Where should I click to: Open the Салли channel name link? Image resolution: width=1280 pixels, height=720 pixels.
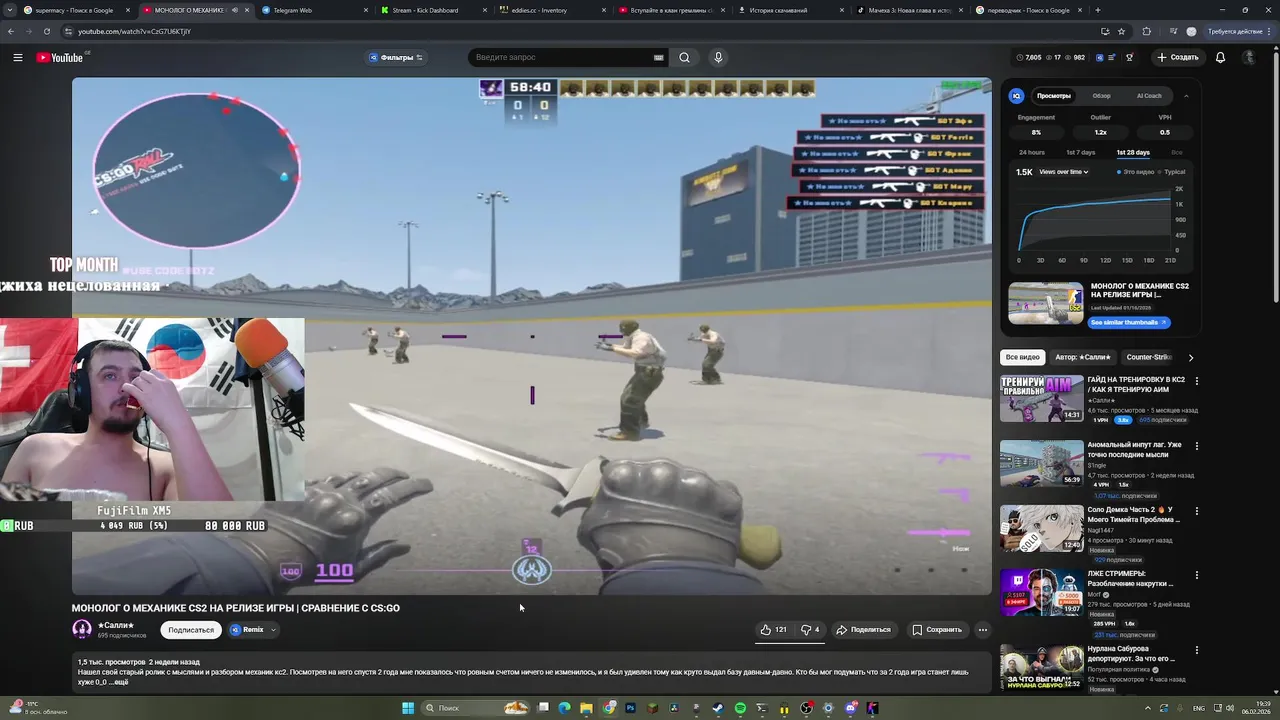(116, 625)
